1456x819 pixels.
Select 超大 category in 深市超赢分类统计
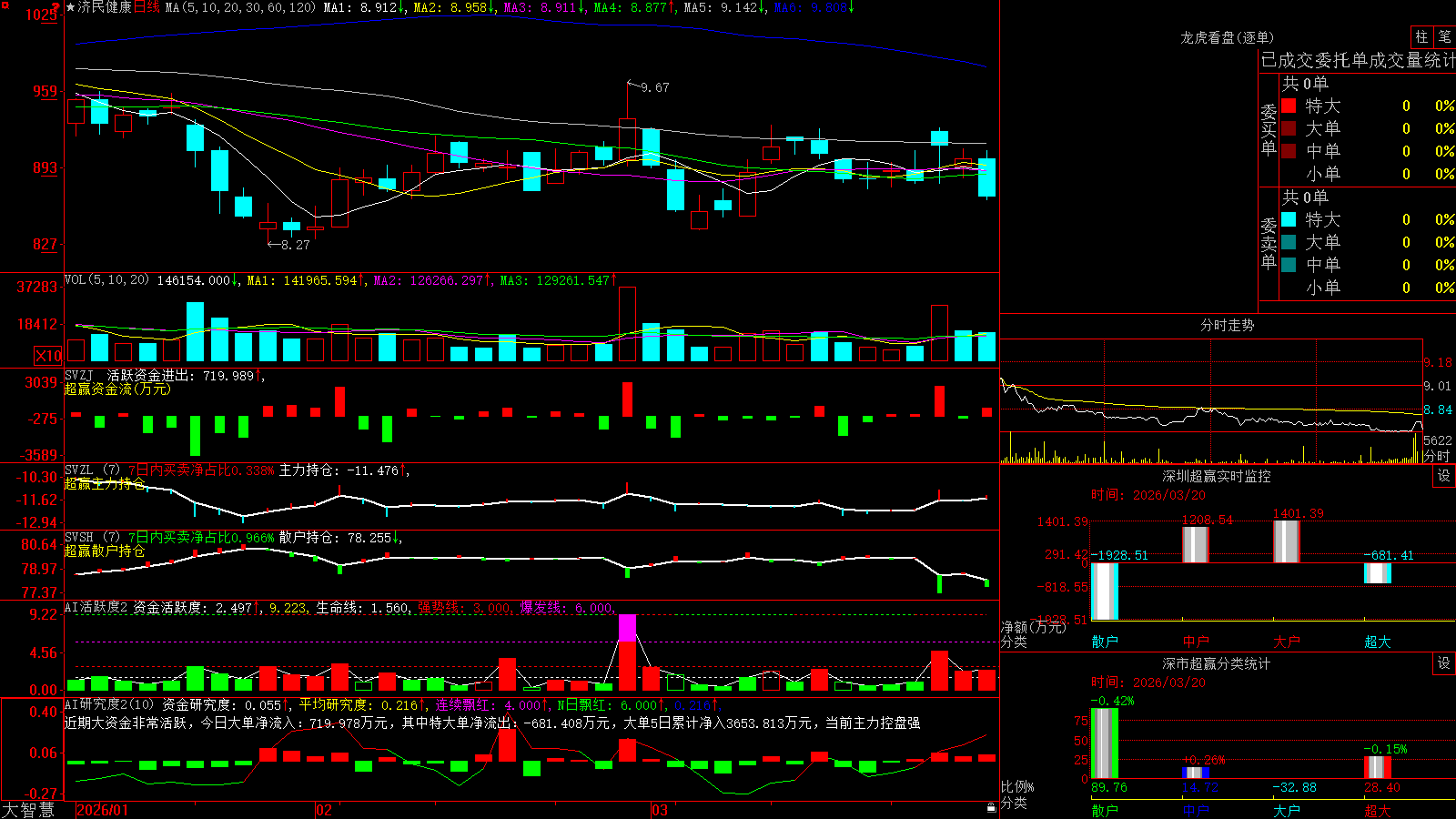pos(1378,811)
